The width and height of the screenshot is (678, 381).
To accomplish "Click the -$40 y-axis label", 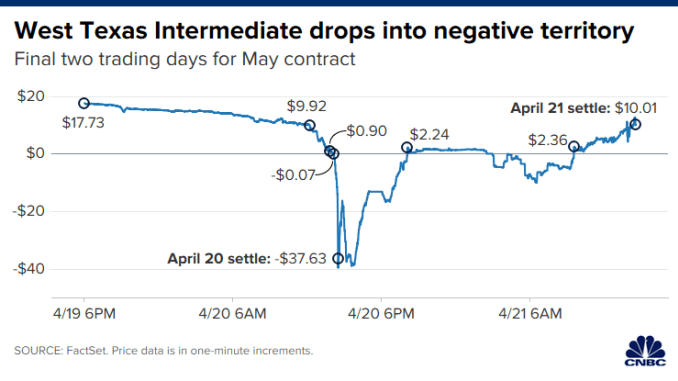I will (x=29, y=269).
